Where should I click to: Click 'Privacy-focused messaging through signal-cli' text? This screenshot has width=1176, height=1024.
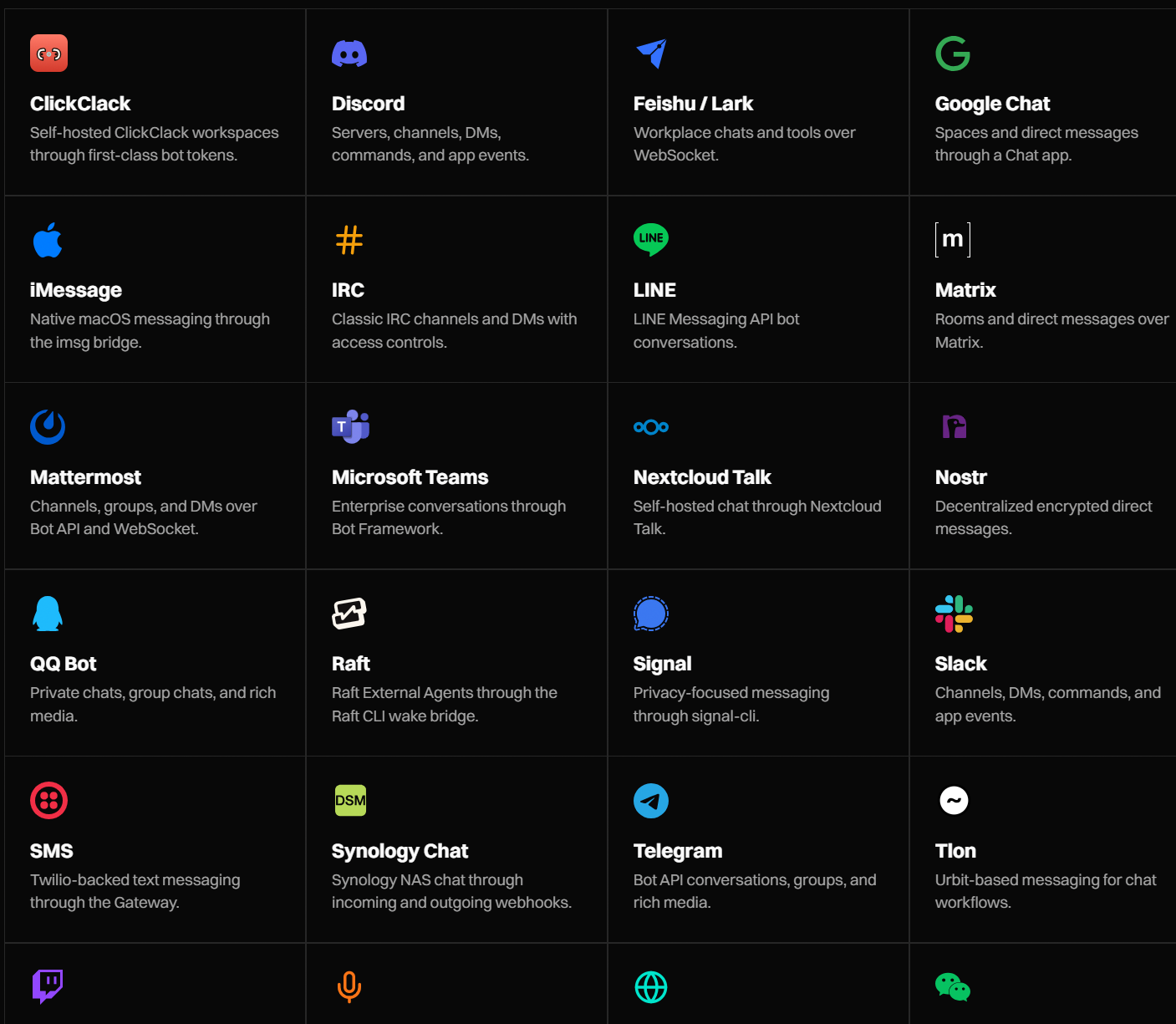coord(731,704)
